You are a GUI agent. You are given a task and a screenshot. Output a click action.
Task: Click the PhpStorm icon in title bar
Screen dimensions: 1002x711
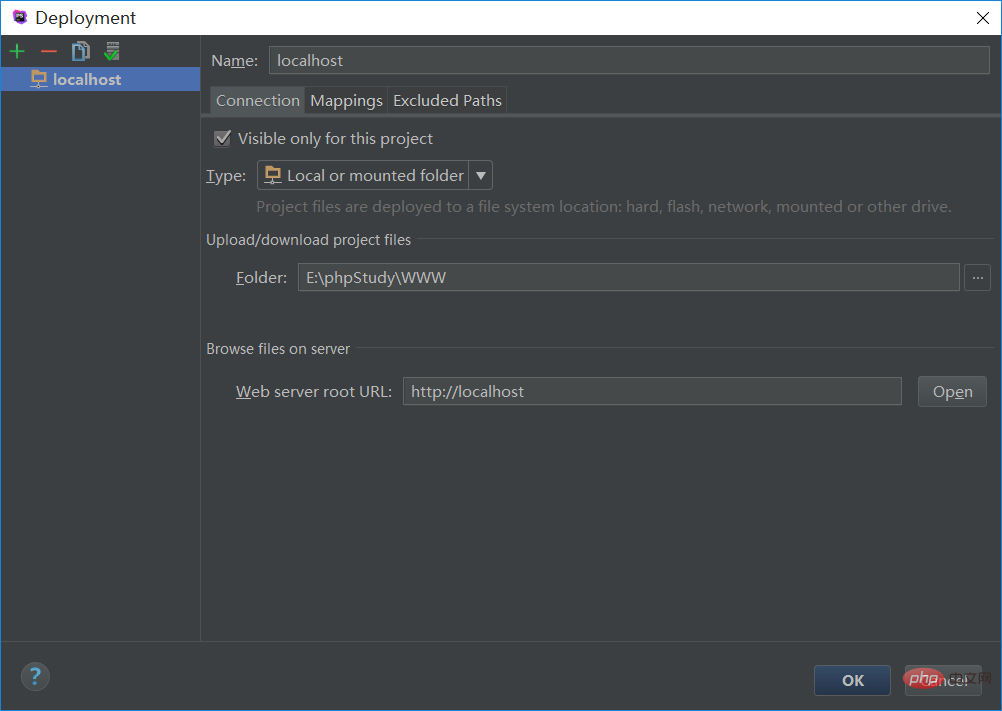[20, 17]
